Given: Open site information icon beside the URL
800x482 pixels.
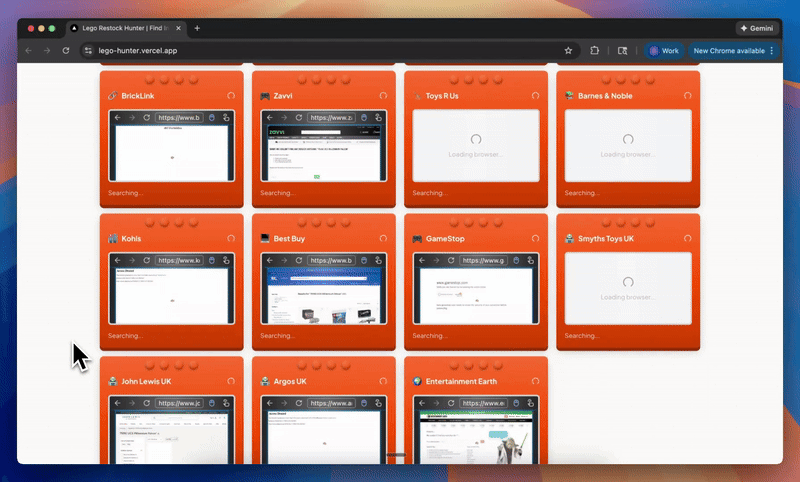Looking at the screenshot, I should pos(88,50).
